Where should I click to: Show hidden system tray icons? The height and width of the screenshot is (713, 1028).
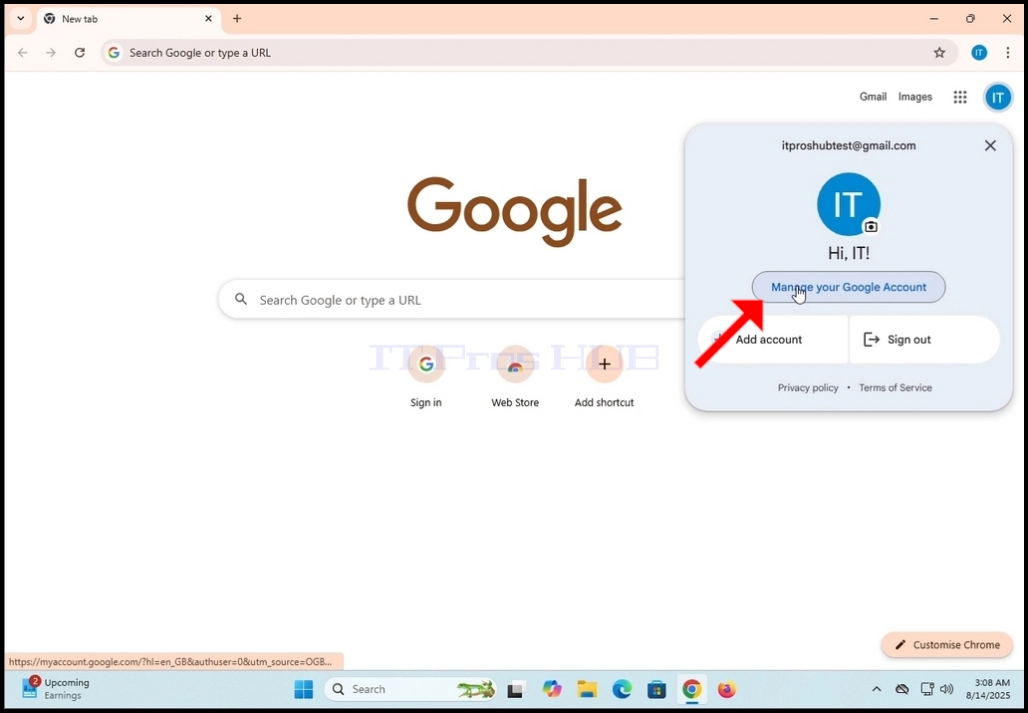[876, 689]
